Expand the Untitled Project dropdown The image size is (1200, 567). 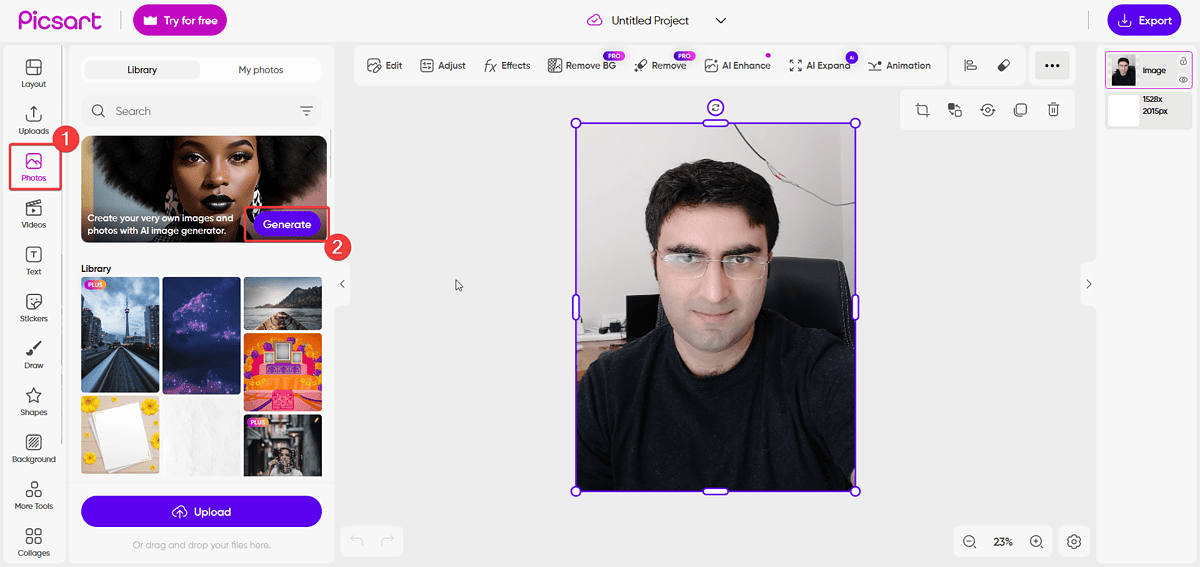tap(721, 20)
